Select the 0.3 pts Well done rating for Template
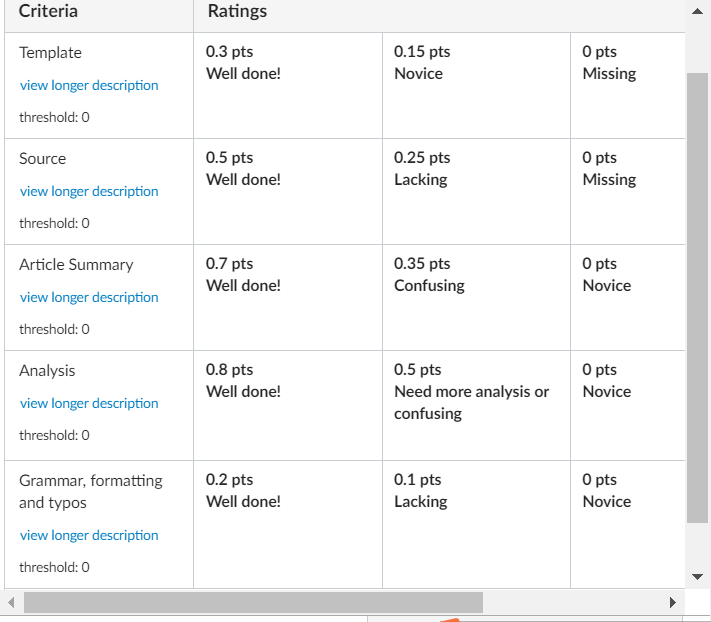Viewport: 711px width, 622px height. pos(288,86)
